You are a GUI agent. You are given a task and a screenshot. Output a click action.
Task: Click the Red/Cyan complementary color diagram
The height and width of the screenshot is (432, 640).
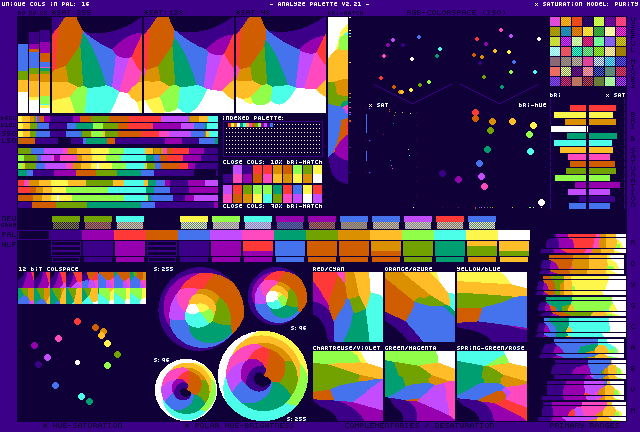pyautogui.click(x=347, y=307)
